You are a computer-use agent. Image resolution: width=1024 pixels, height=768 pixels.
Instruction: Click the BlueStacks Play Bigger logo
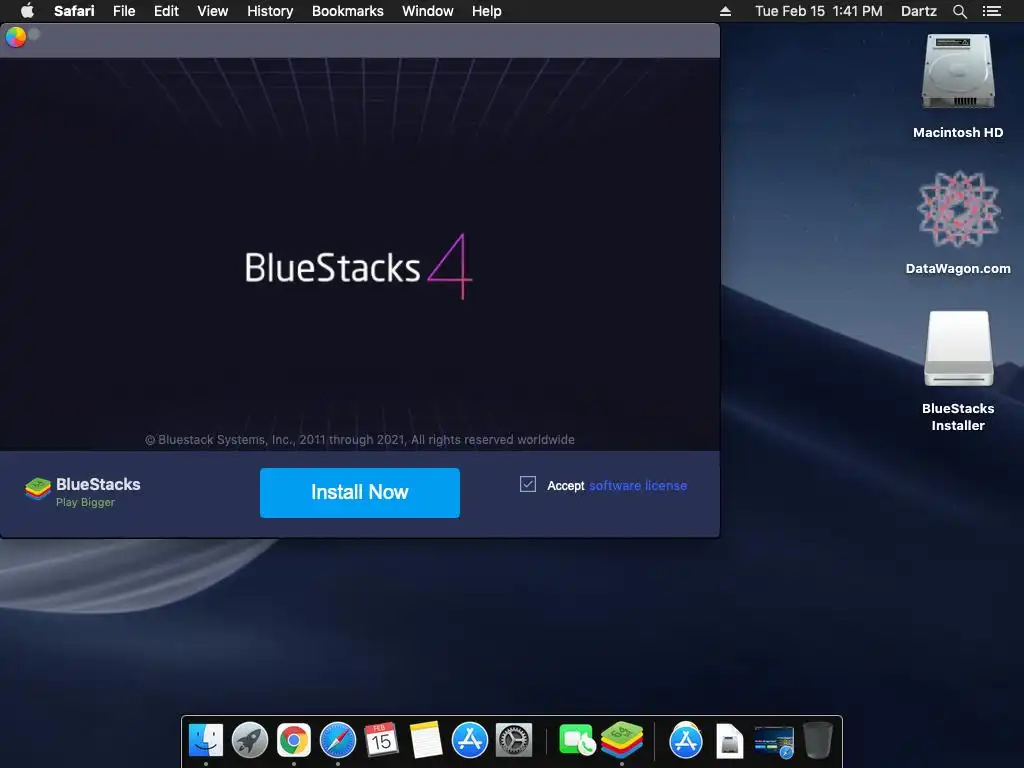83,492
